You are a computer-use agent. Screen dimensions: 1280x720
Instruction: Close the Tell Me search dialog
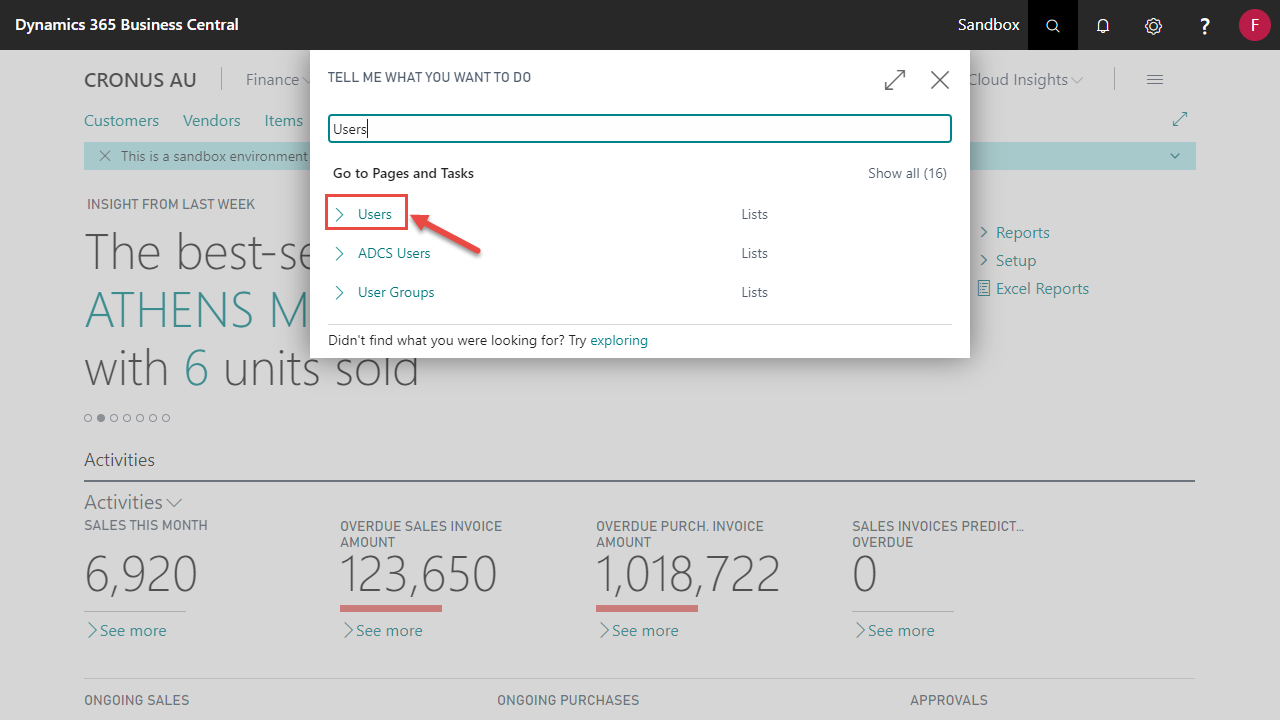[x=940, y=80]
